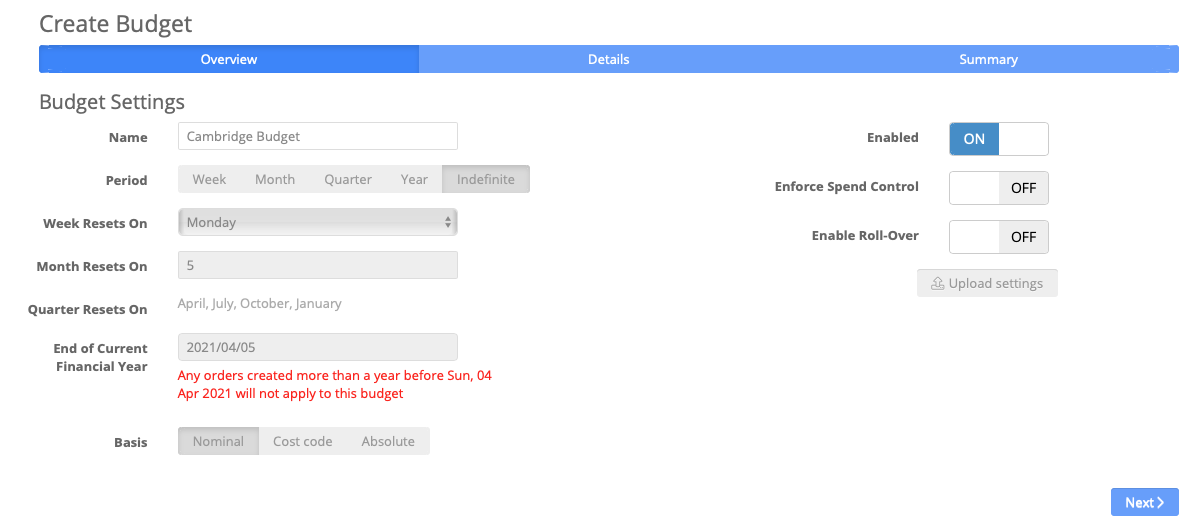Toggle the Enabled switch
This screenshot has height=530, width=1197.
pos(999,139)
